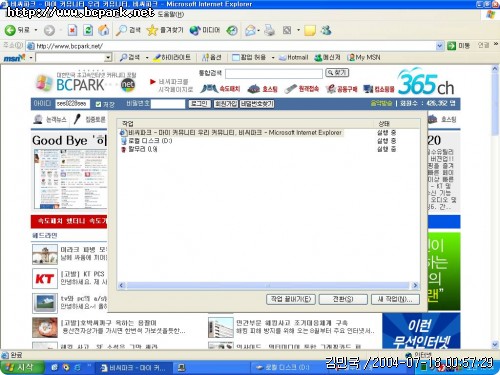Refresh the page with the green refresh icon
The image size is (500, 375).
(88, 31)
